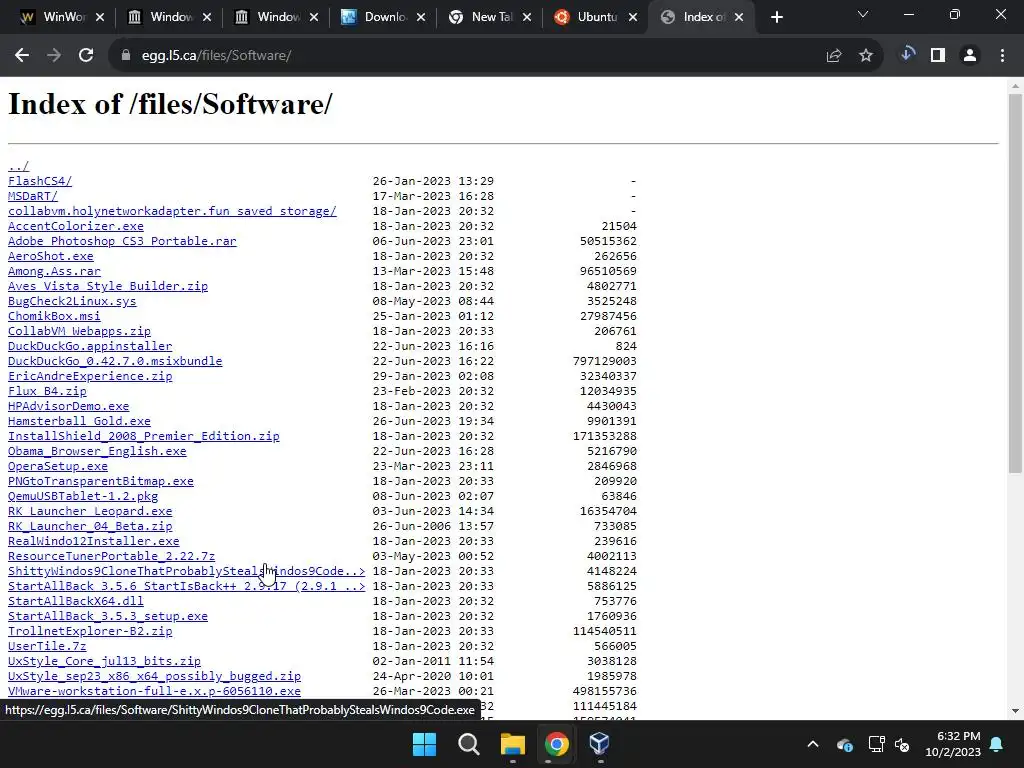This screenshot has height=768, width=1024.
Task: Go to parent directory link ../
Action: pos(18,166)
